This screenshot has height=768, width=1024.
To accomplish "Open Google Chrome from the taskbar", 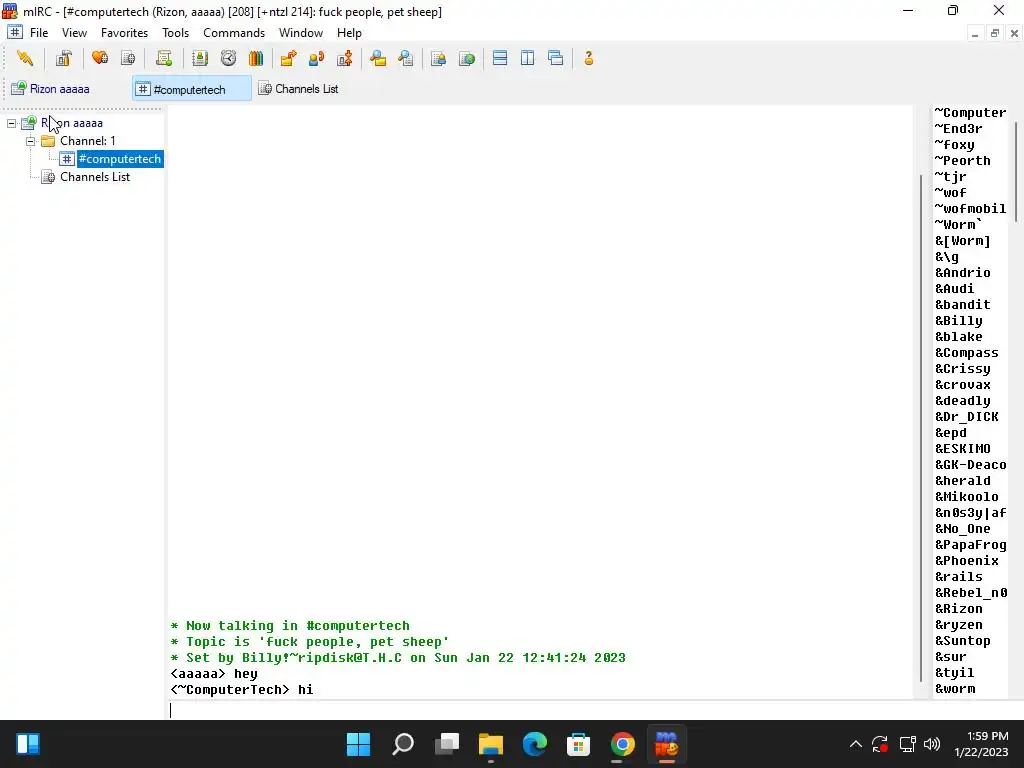I will click(622, 744).
